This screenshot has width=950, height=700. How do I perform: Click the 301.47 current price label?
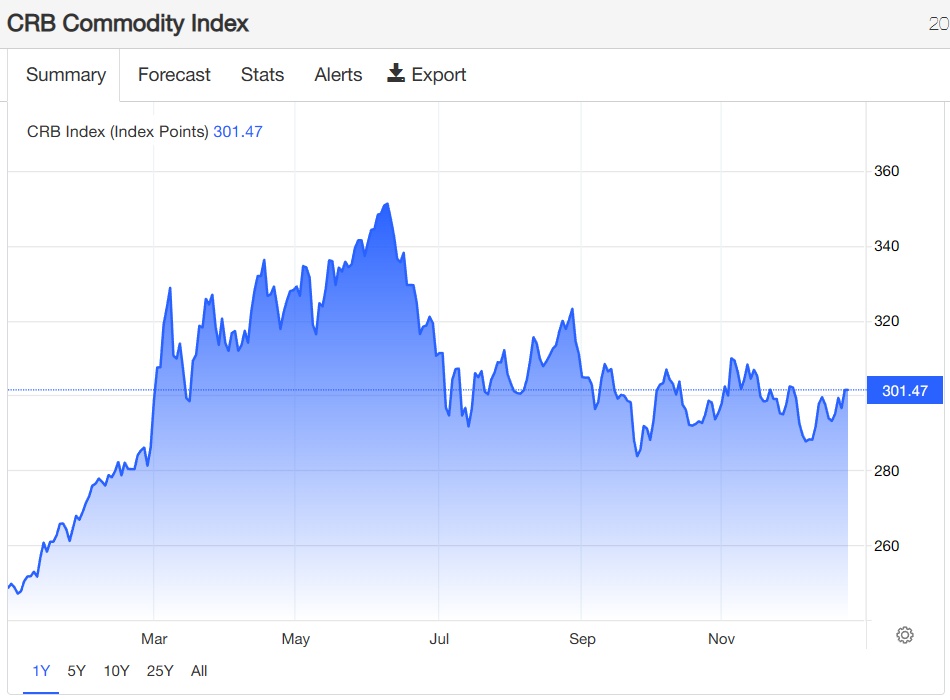906,391
